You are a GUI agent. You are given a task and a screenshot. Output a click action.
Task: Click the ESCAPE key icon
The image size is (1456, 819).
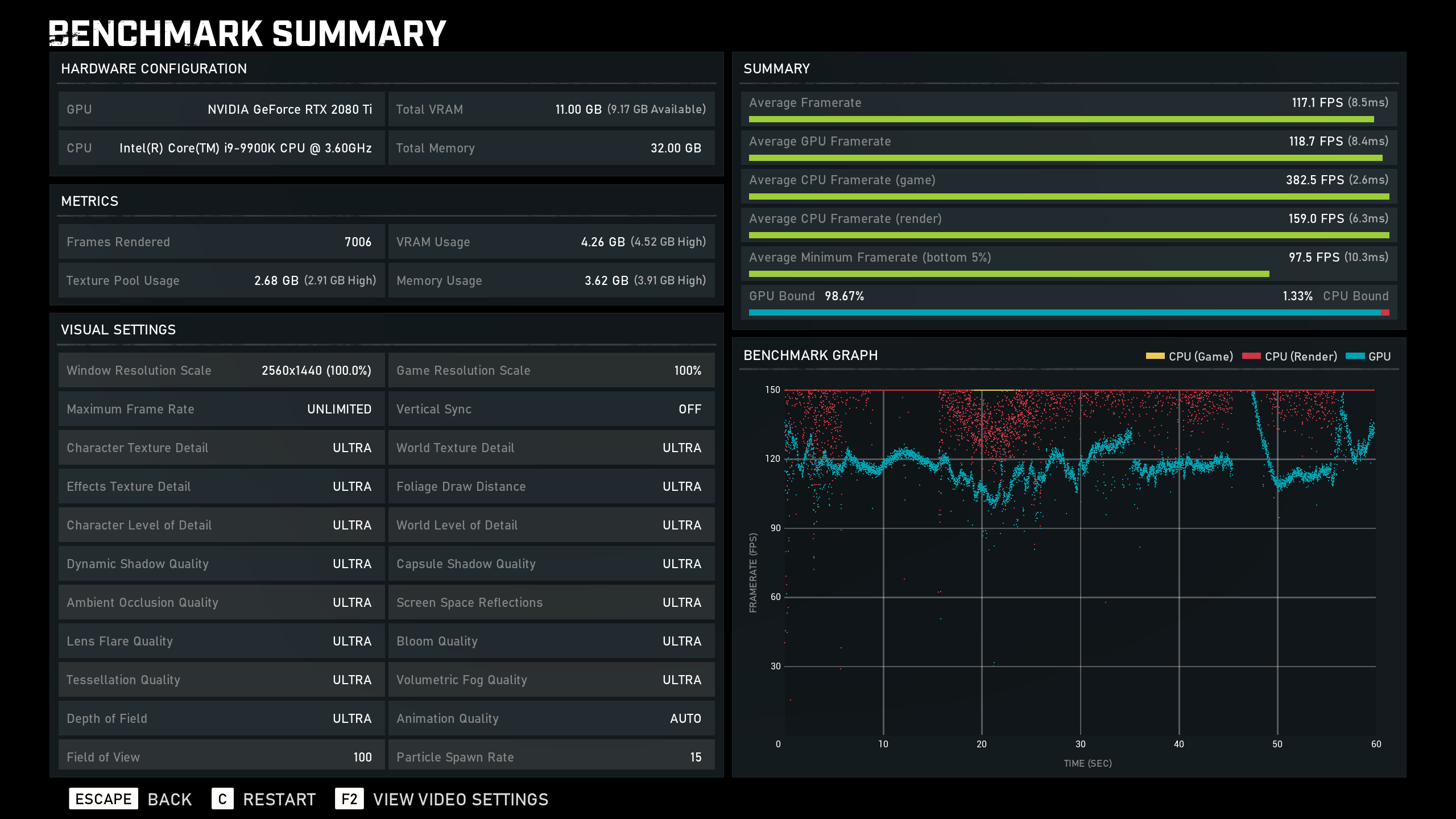pos(103,799)
